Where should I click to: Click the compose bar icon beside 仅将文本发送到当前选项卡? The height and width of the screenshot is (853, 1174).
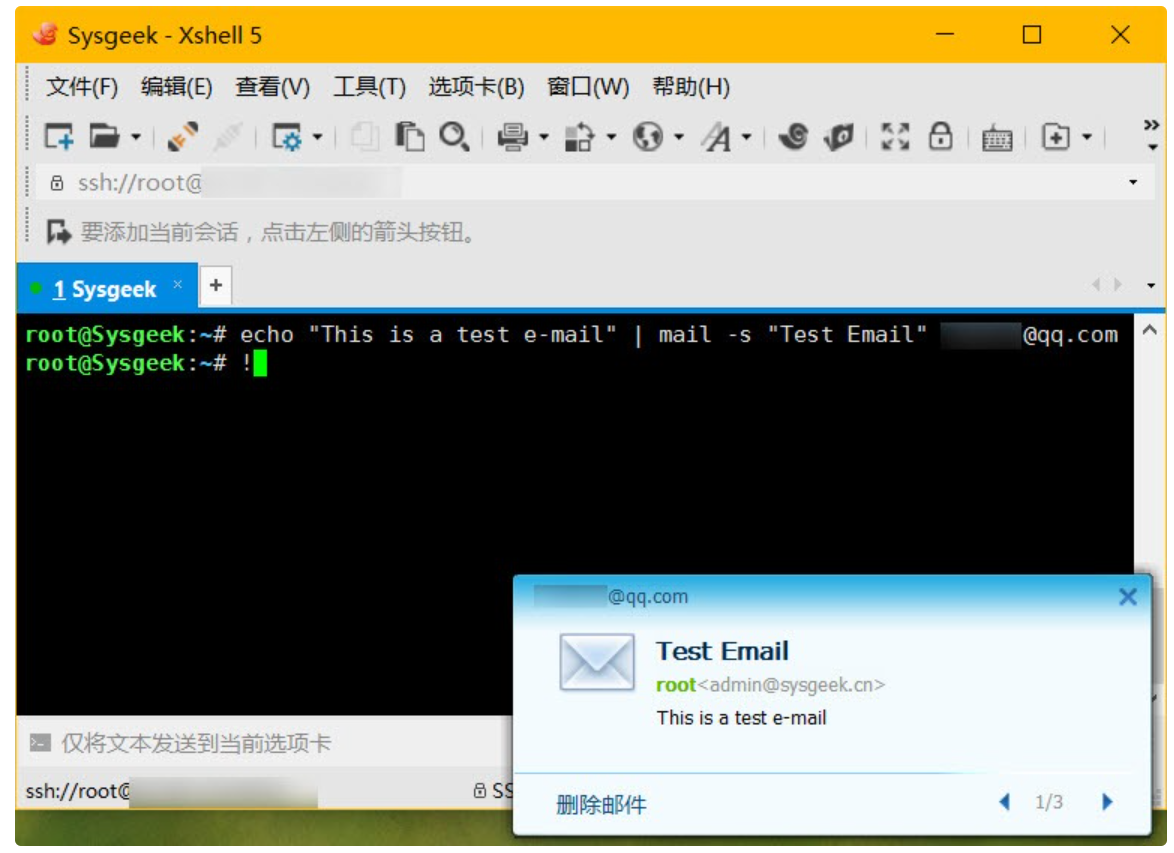coord(40,743)
